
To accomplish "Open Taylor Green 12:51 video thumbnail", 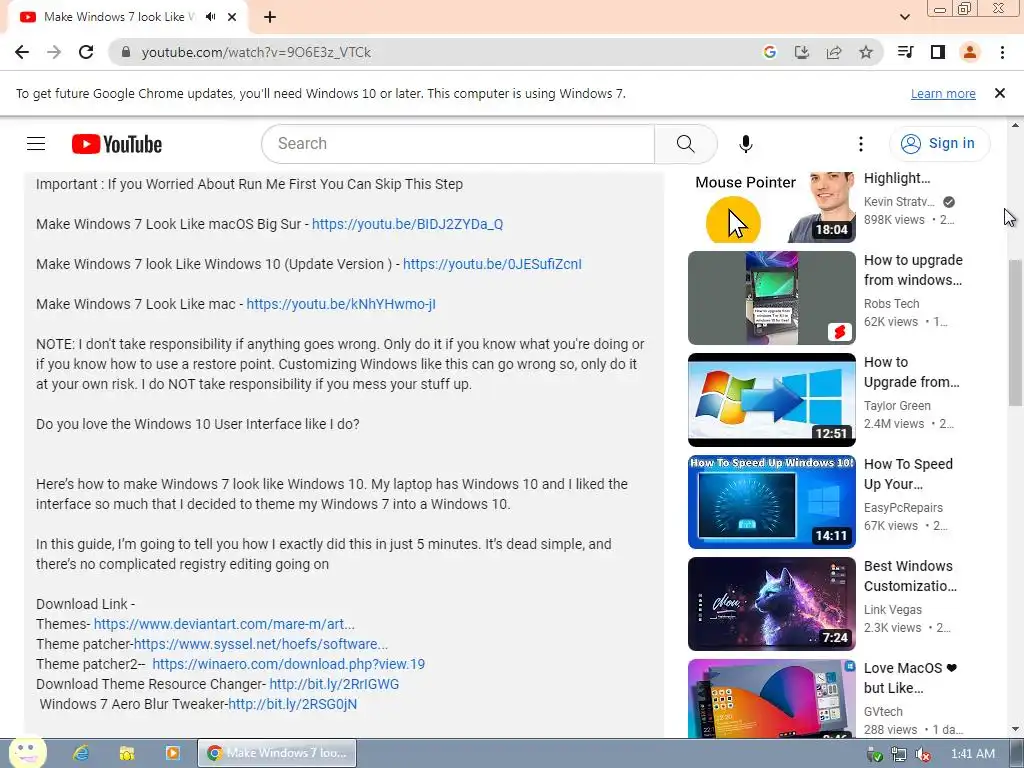I will pos(771,400).
